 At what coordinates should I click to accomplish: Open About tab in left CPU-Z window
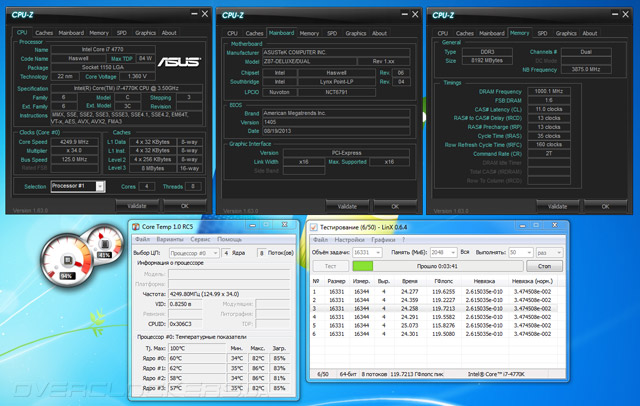(169, 33)
